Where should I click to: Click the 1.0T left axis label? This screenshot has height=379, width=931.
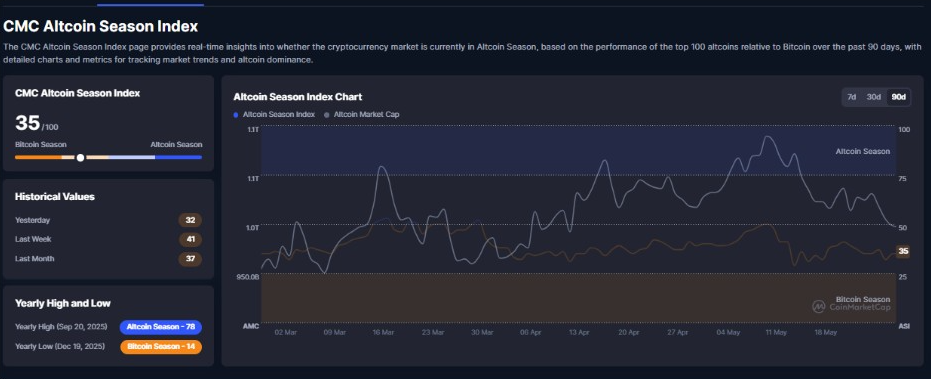(252, 228)
